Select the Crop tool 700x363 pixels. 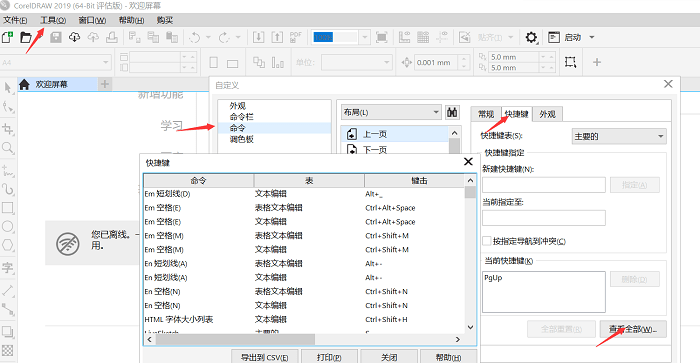point(8,129)
